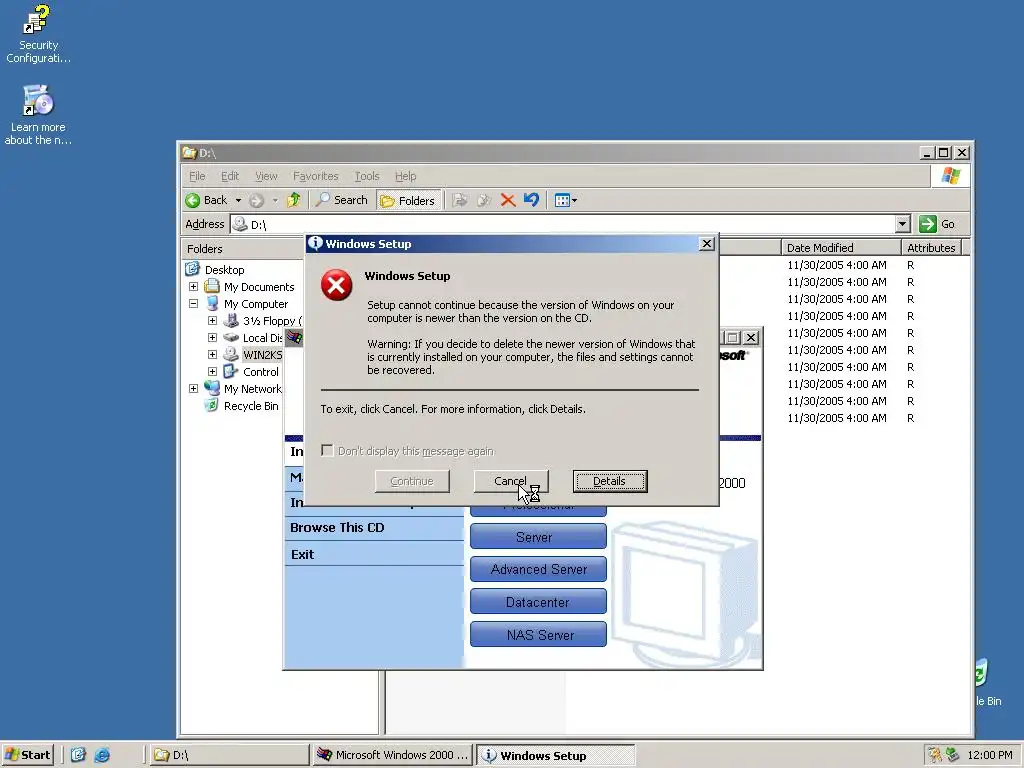Open the Address bar dropdown arrow

903,224
